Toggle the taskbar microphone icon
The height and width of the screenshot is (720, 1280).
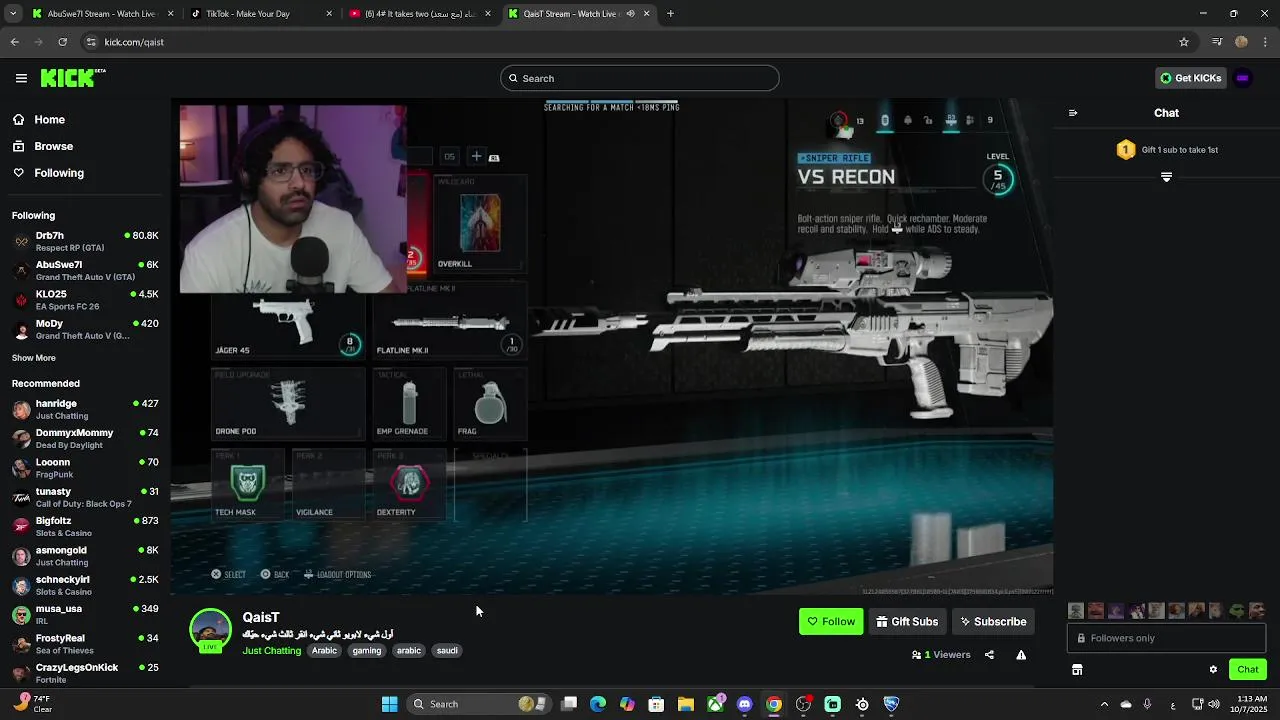[x=1147, y=704]
